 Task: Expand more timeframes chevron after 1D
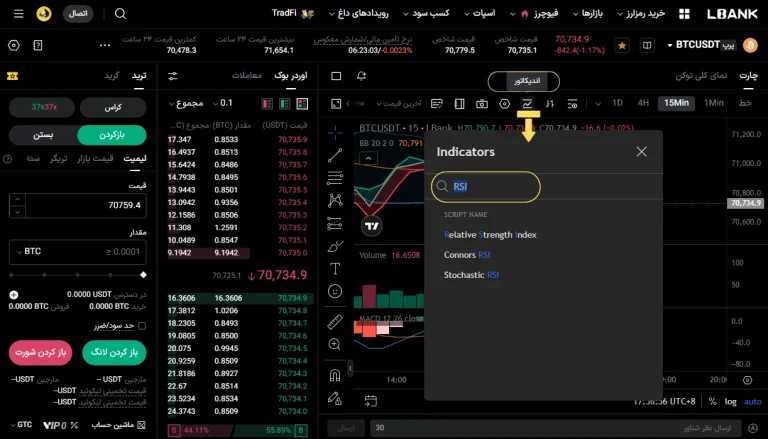click(x=598, y=103)
